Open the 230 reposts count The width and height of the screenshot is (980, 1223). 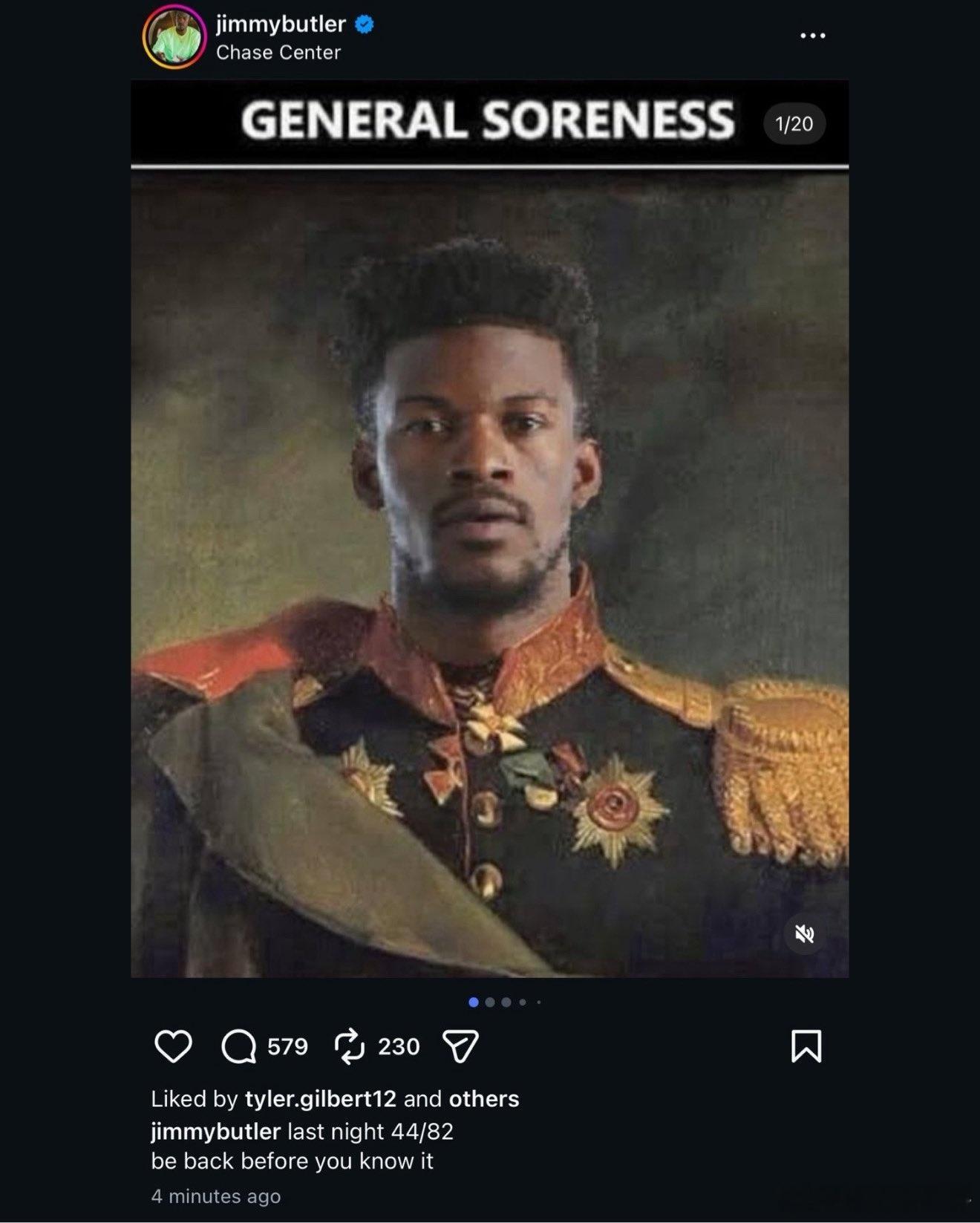pyautogui.click(x=399, y=1046)
